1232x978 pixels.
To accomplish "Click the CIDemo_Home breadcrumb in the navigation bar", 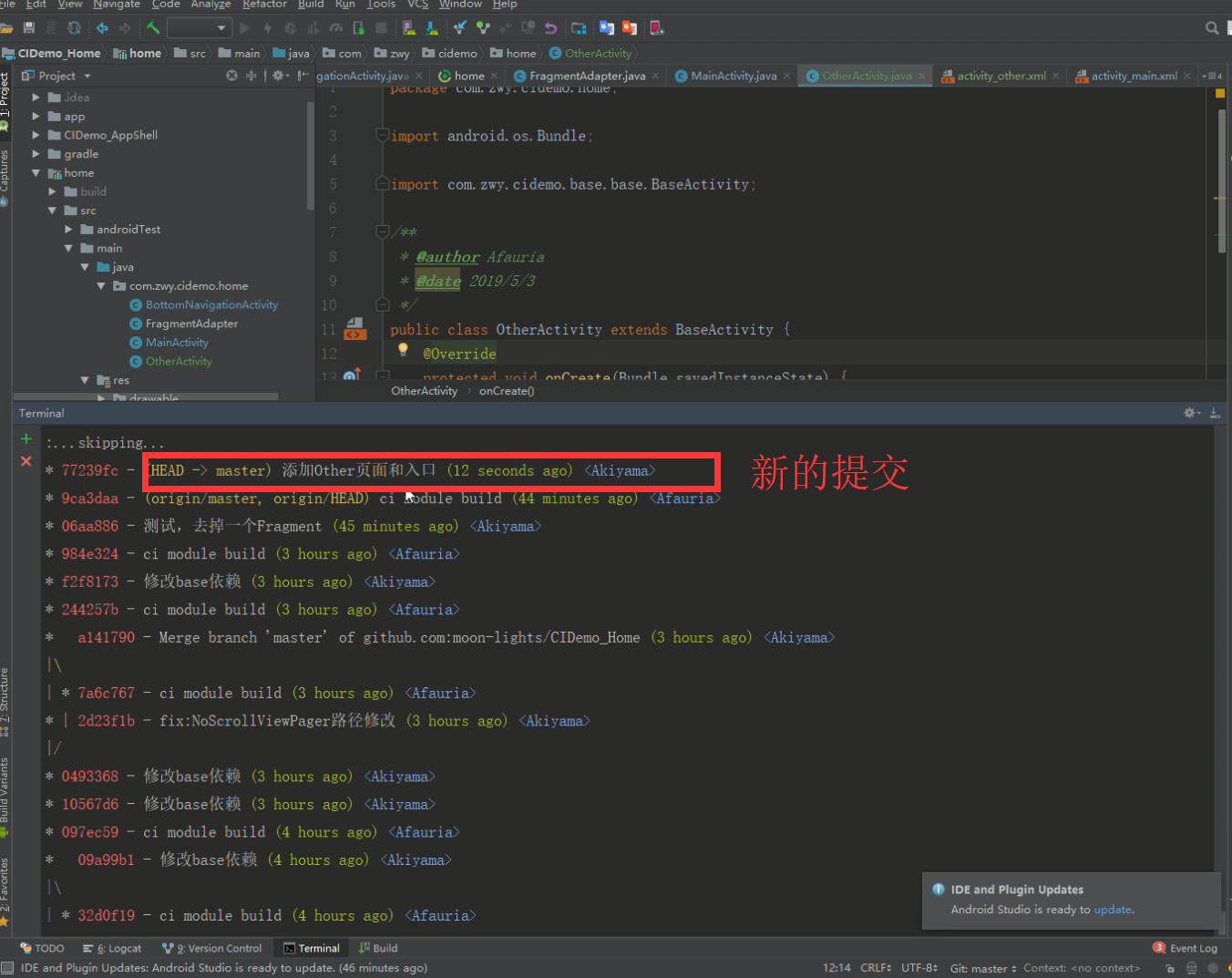I will tap(52, 53).
